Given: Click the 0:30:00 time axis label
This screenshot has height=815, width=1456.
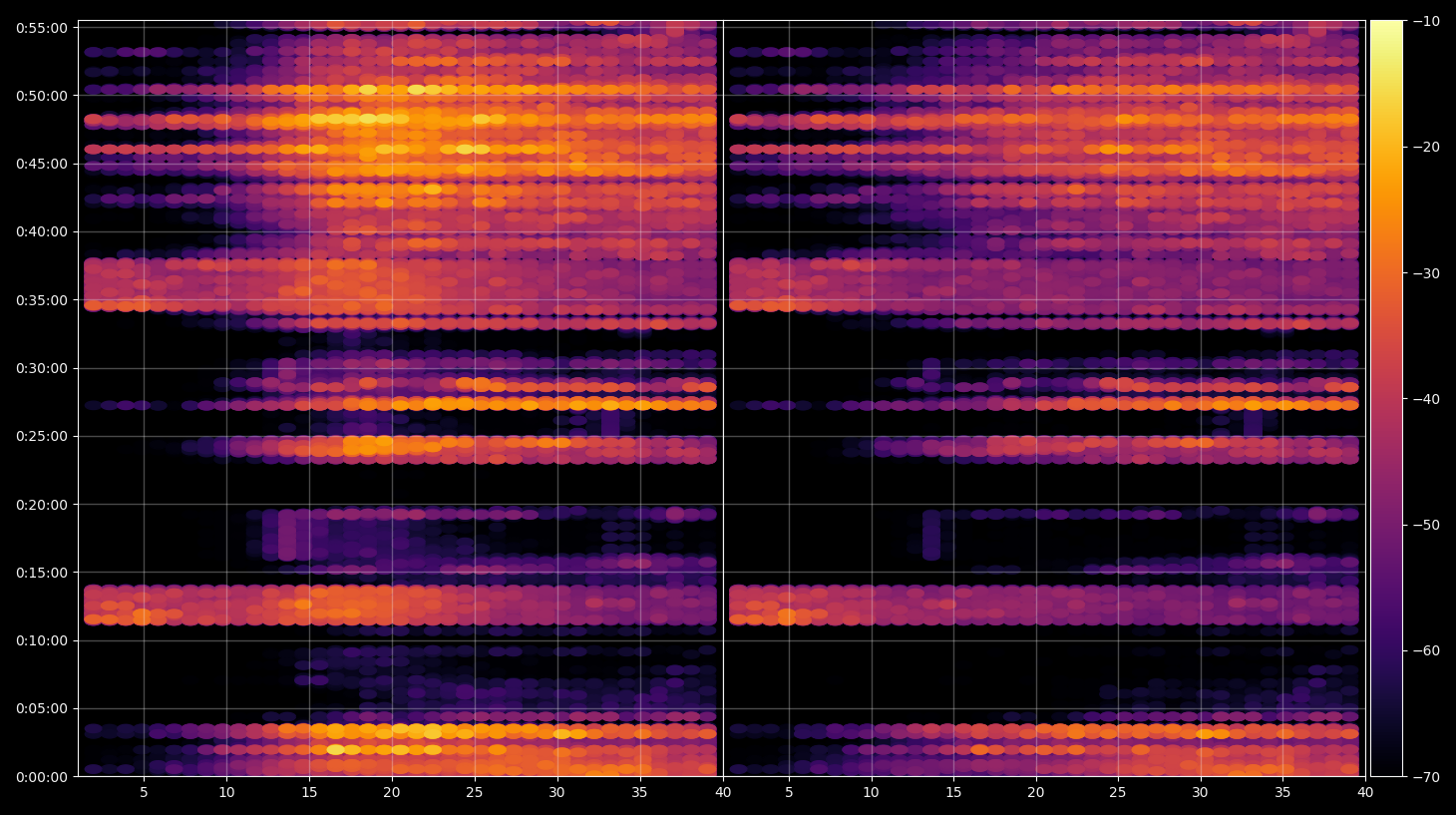Looking at the screenshot, I should 42,368.
